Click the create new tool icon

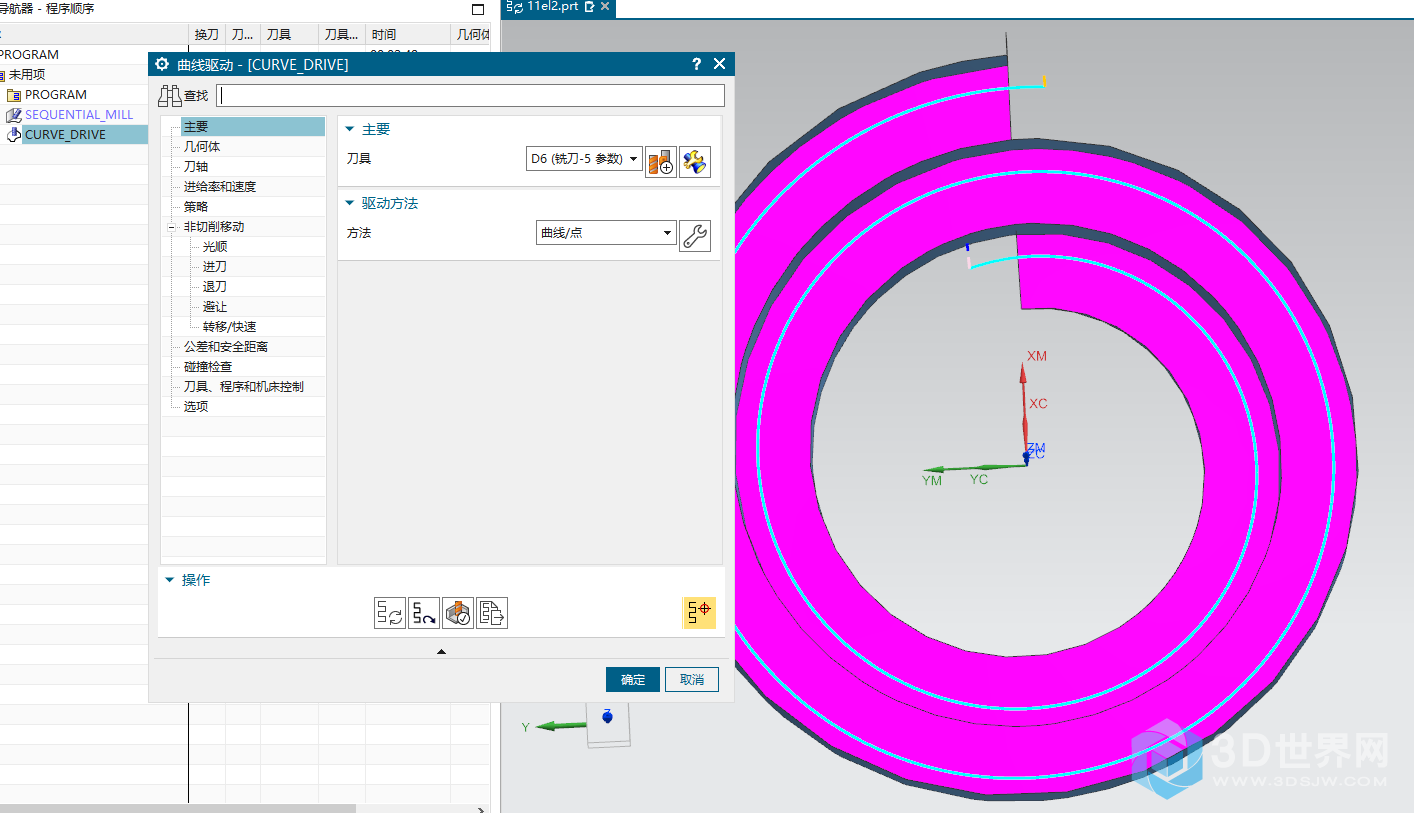pos(660,161)
